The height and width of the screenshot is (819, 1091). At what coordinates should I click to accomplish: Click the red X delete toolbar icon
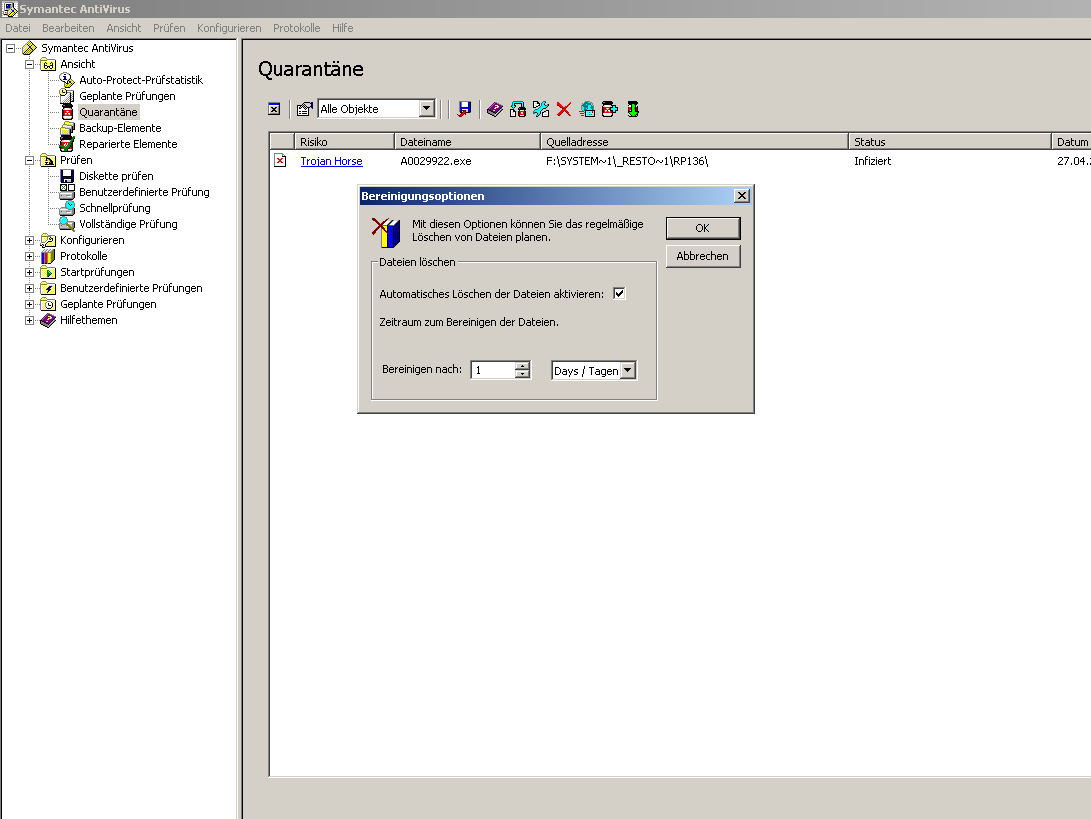[x=564, y=109]
